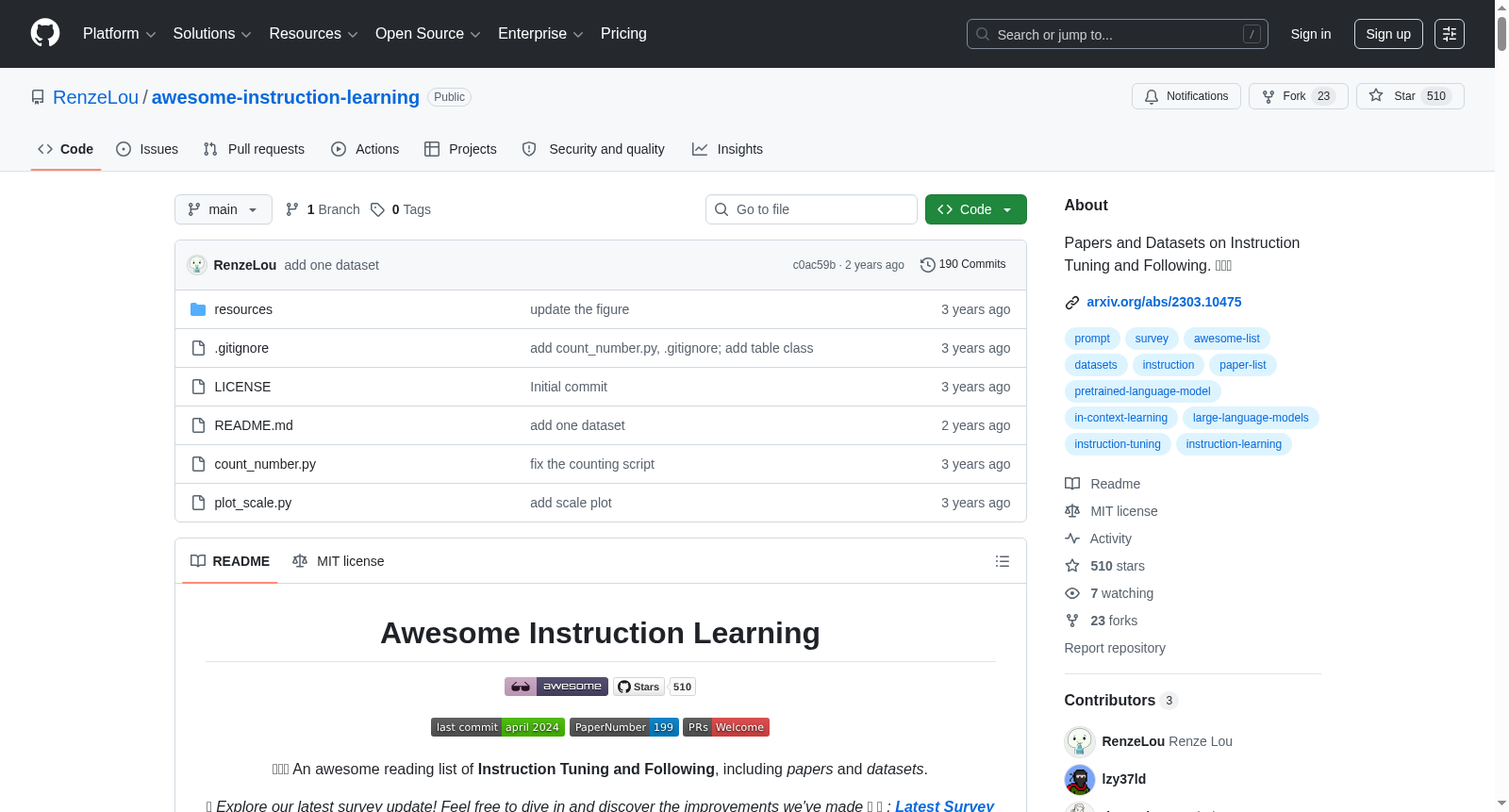
Task: Click the awesome badge in README
Action: point(556,687)
